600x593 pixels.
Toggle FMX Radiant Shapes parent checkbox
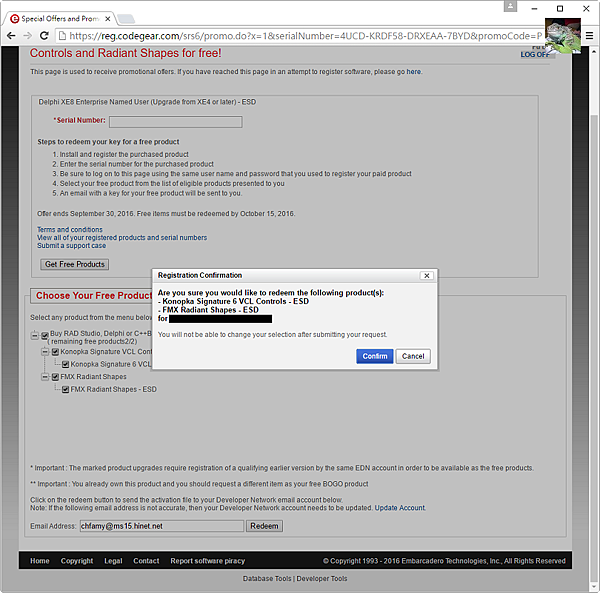[55, 377]
